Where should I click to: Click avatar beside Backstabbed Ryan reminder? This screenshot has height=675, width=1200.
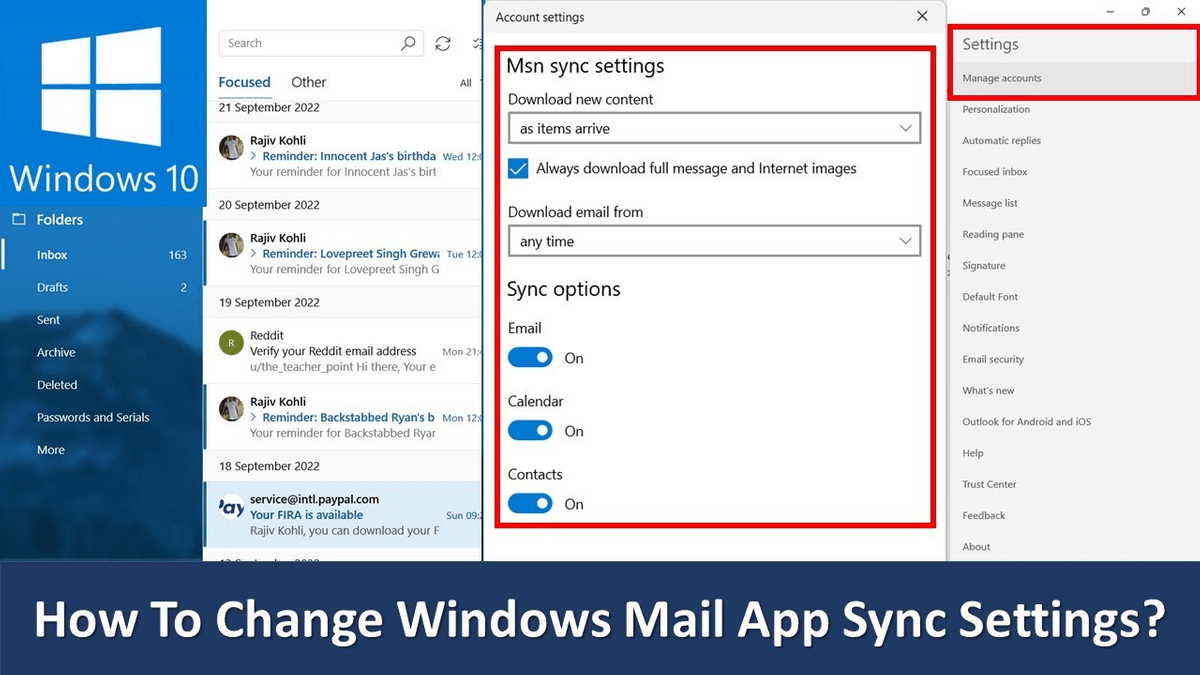(x=231, y=408)
